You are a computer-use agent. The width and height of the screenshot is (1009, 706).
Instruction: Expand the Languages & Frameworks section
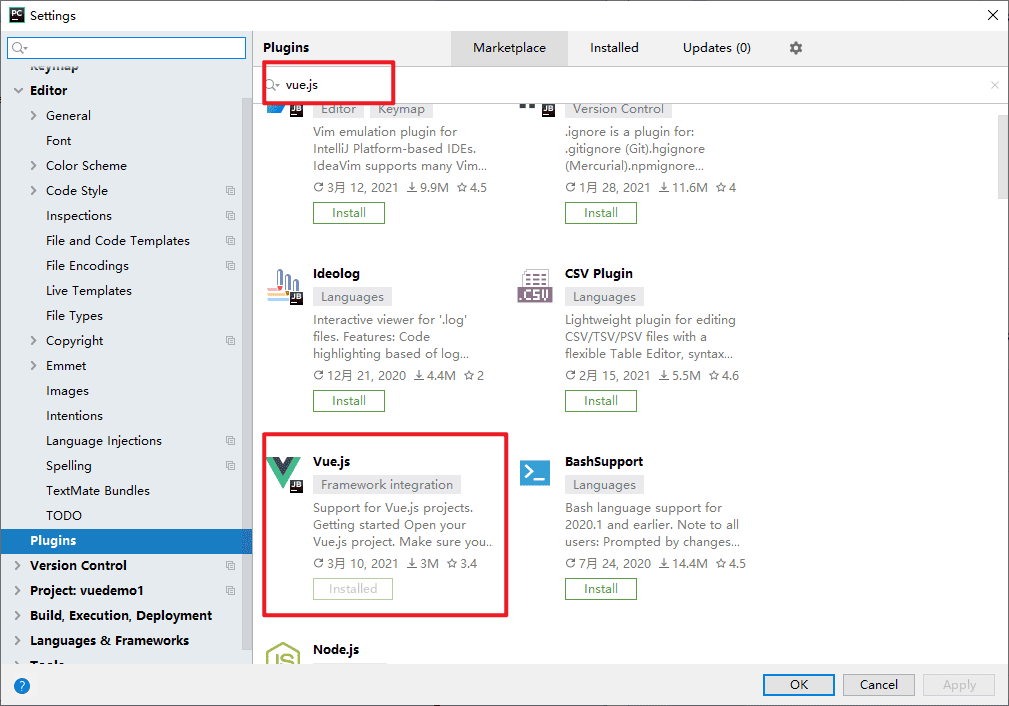(x=17, y=640)
